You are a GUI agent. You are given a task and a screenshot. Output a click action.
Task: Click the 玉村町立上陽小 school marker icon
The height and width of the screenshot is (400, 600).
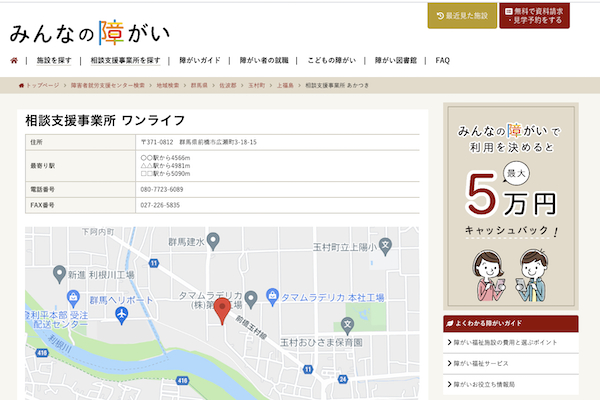click(387, 246)
